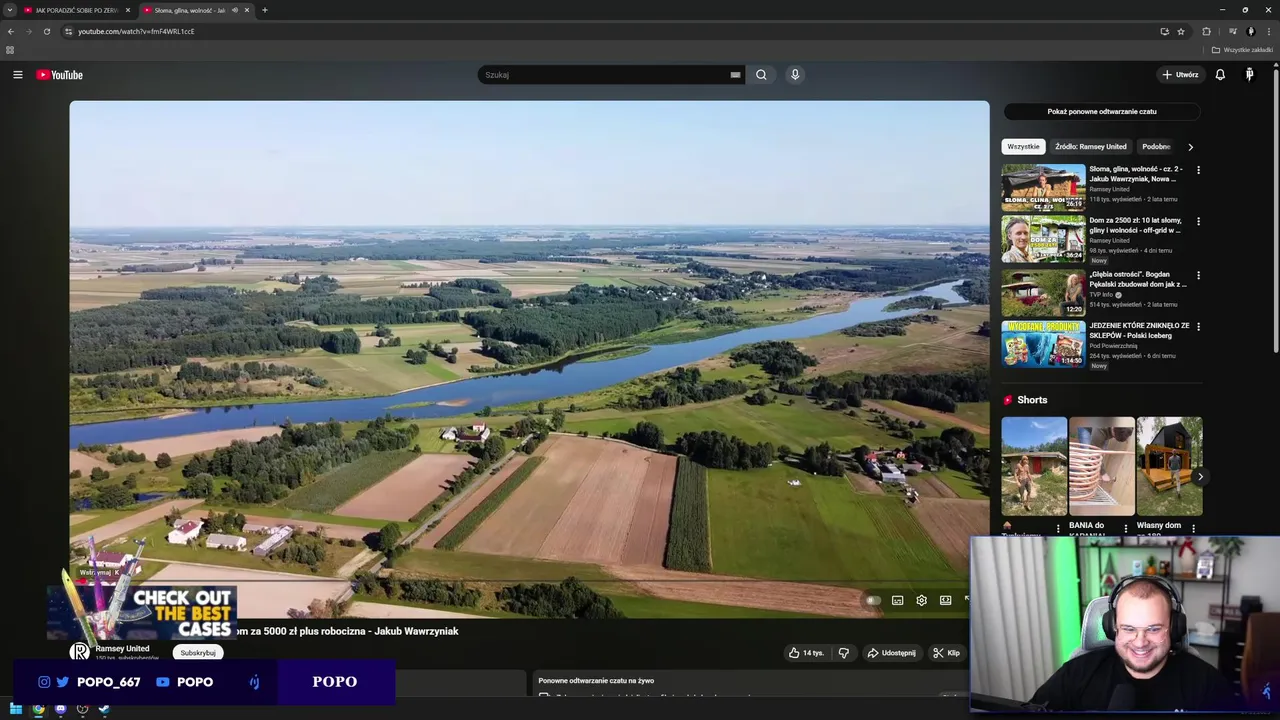Go back with the browser back arrow

tap(11, 31)
